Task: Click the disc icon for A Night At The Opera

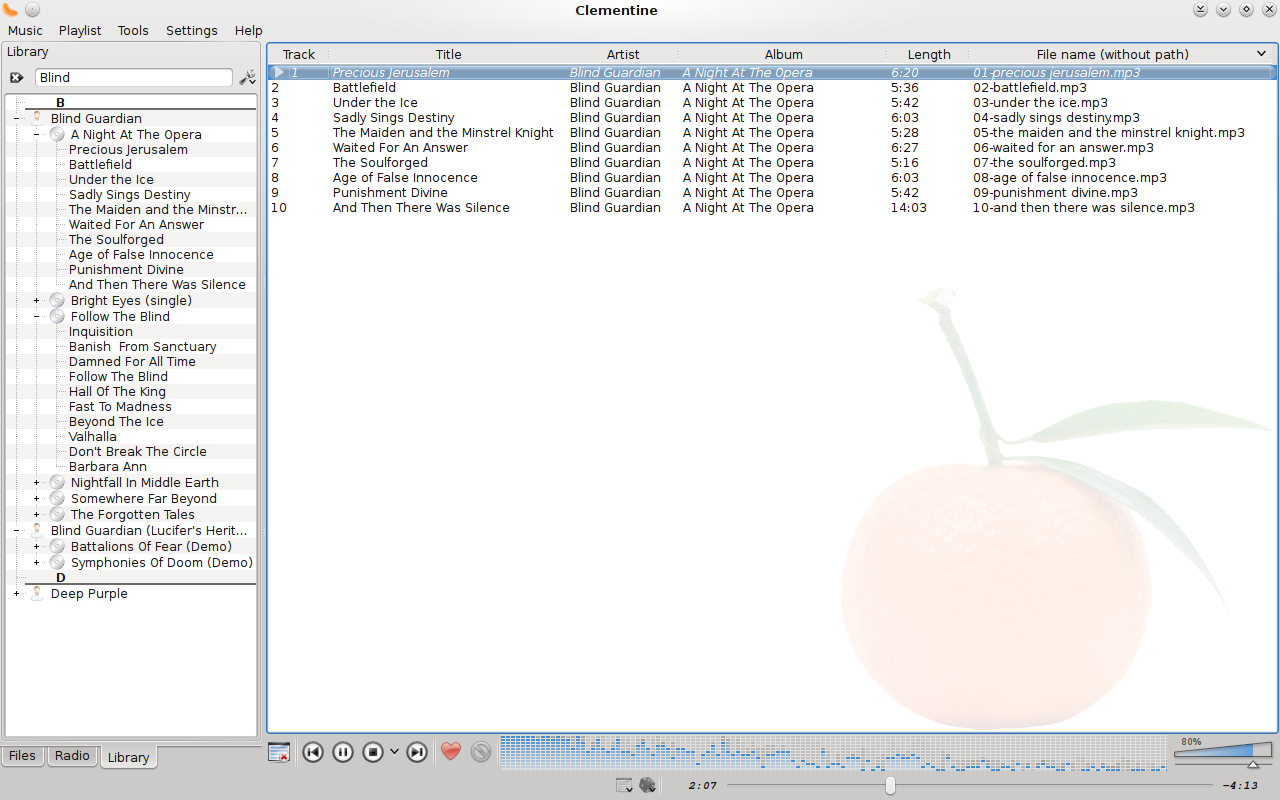Action: click(57, 134)
